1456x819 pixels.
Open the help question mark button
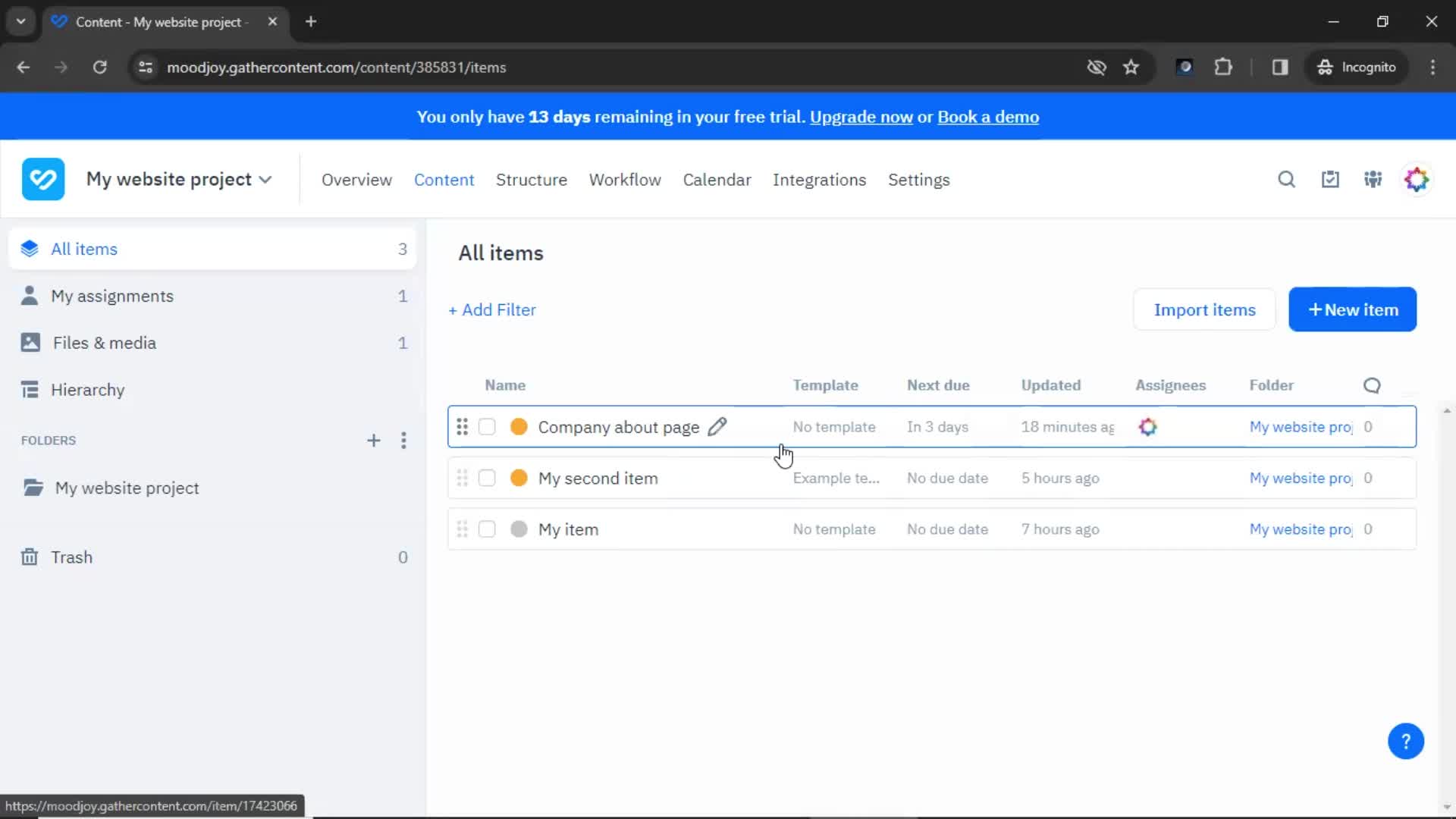(1406, 741)
